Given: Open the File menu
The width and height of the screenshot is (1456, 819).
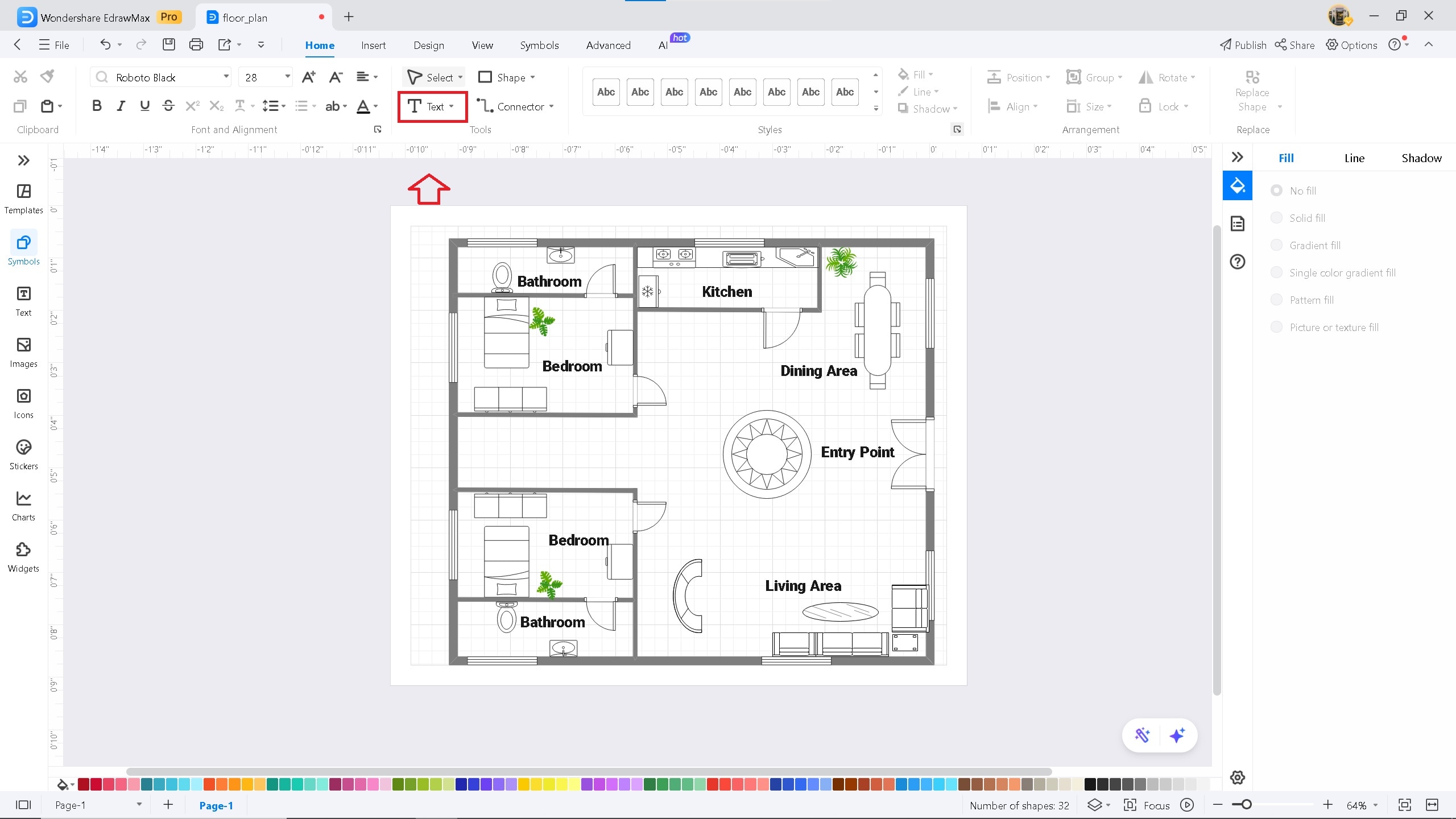Looking at the screenshot, I should click(x=54, y=45).
